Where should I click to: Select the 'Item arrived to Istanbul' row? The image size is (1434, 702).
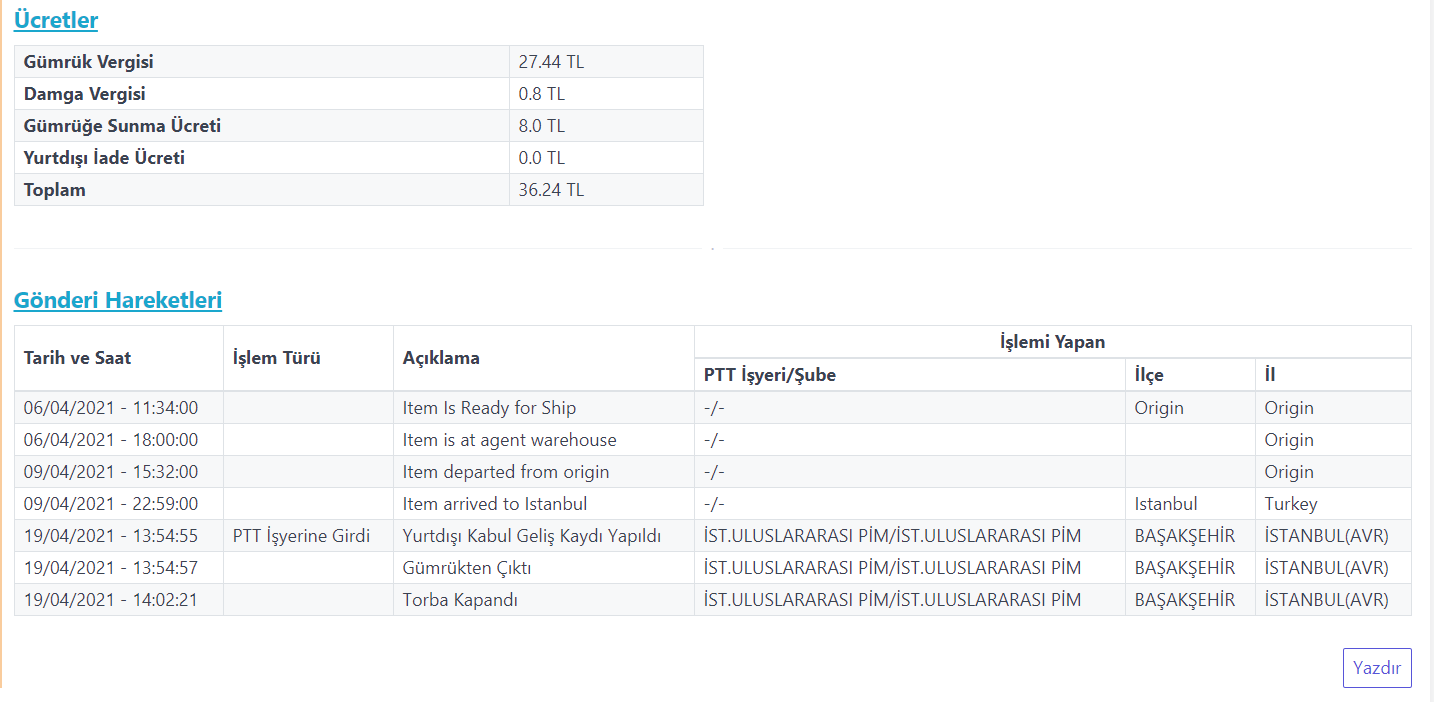[x=495, y=504]
